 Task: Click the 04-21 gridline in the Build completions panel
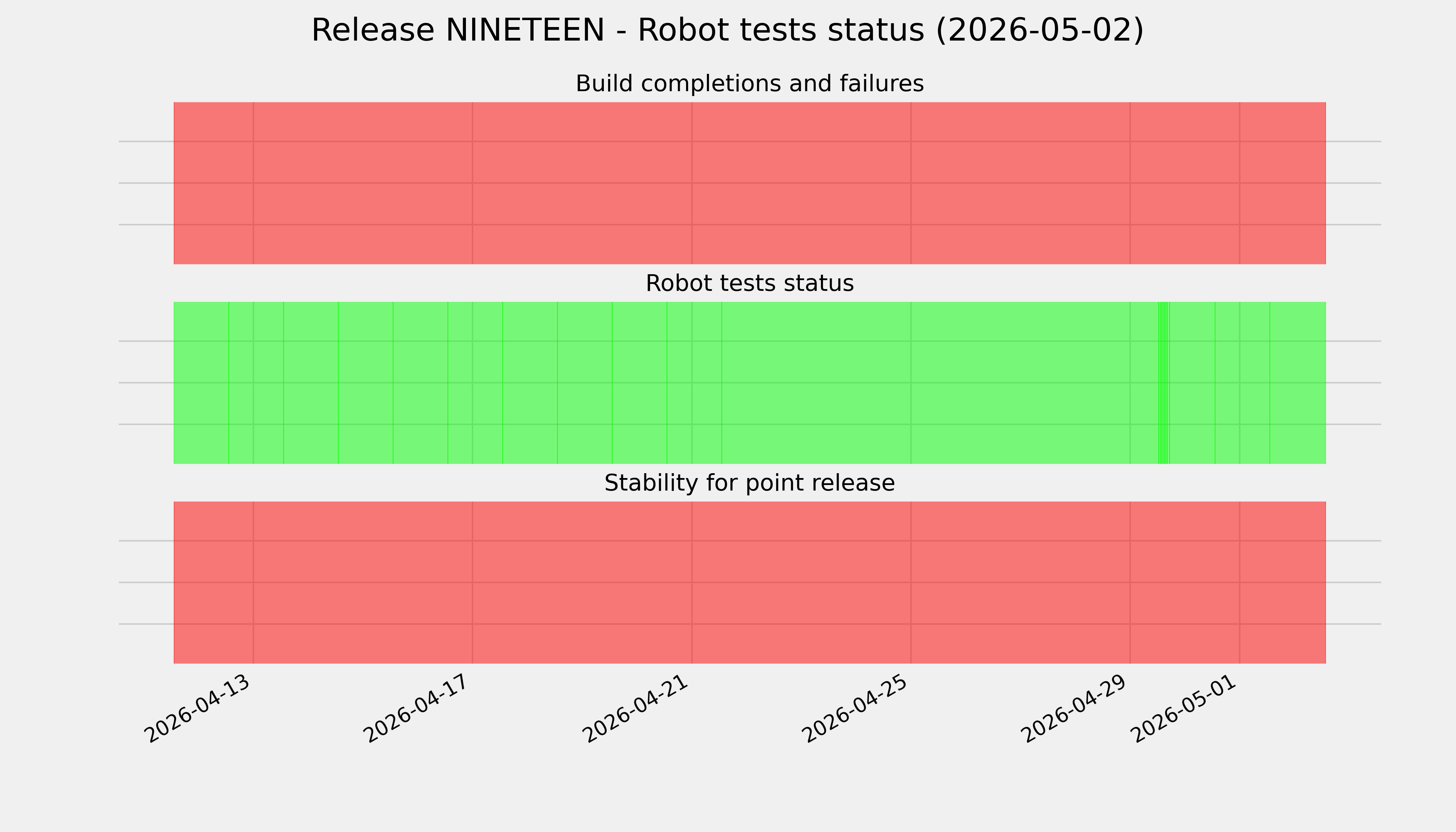pos(692,183)
